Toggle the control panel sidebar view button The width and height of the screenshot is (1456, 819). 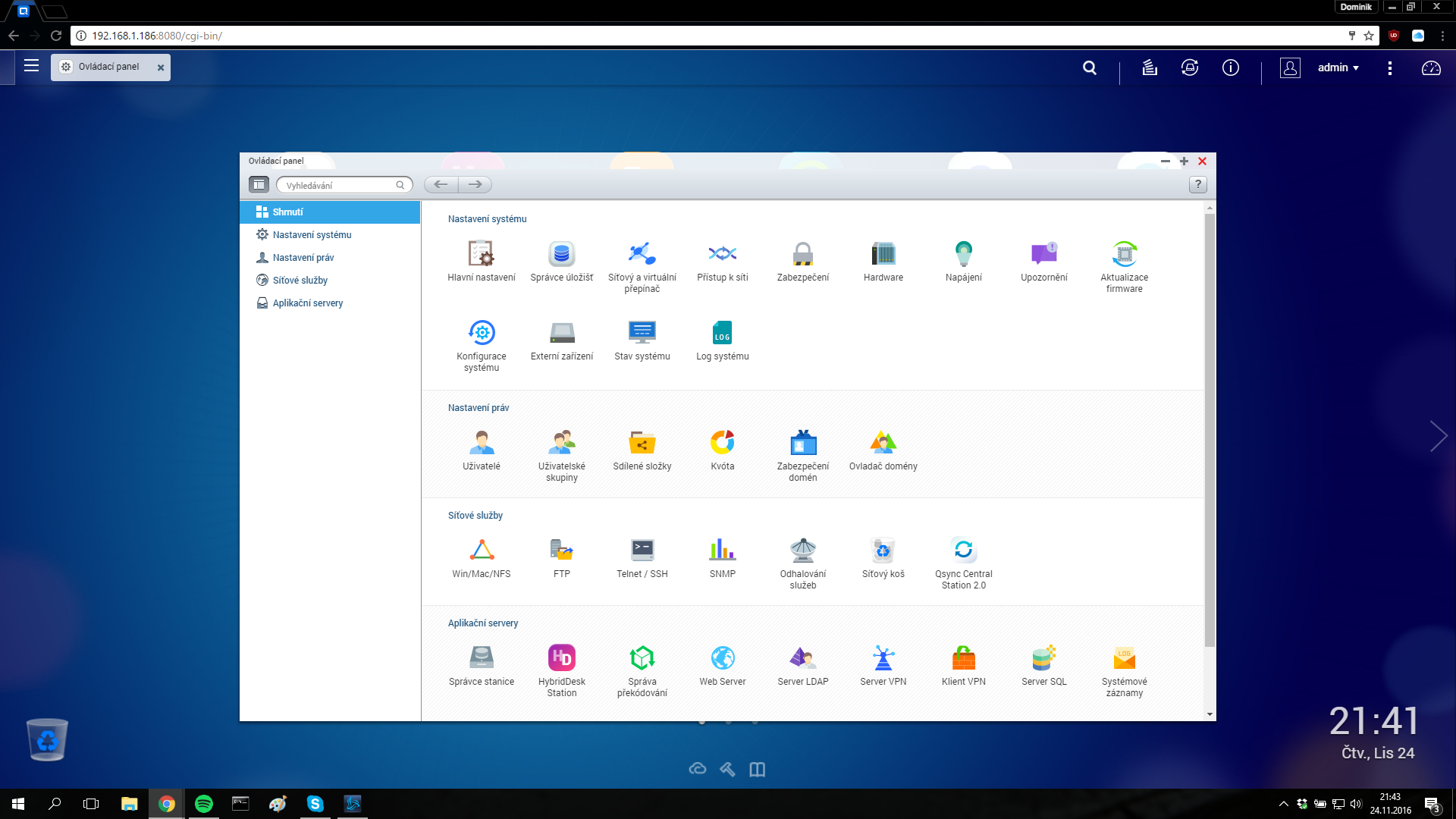pyautogui.click(x=259, y=184)
